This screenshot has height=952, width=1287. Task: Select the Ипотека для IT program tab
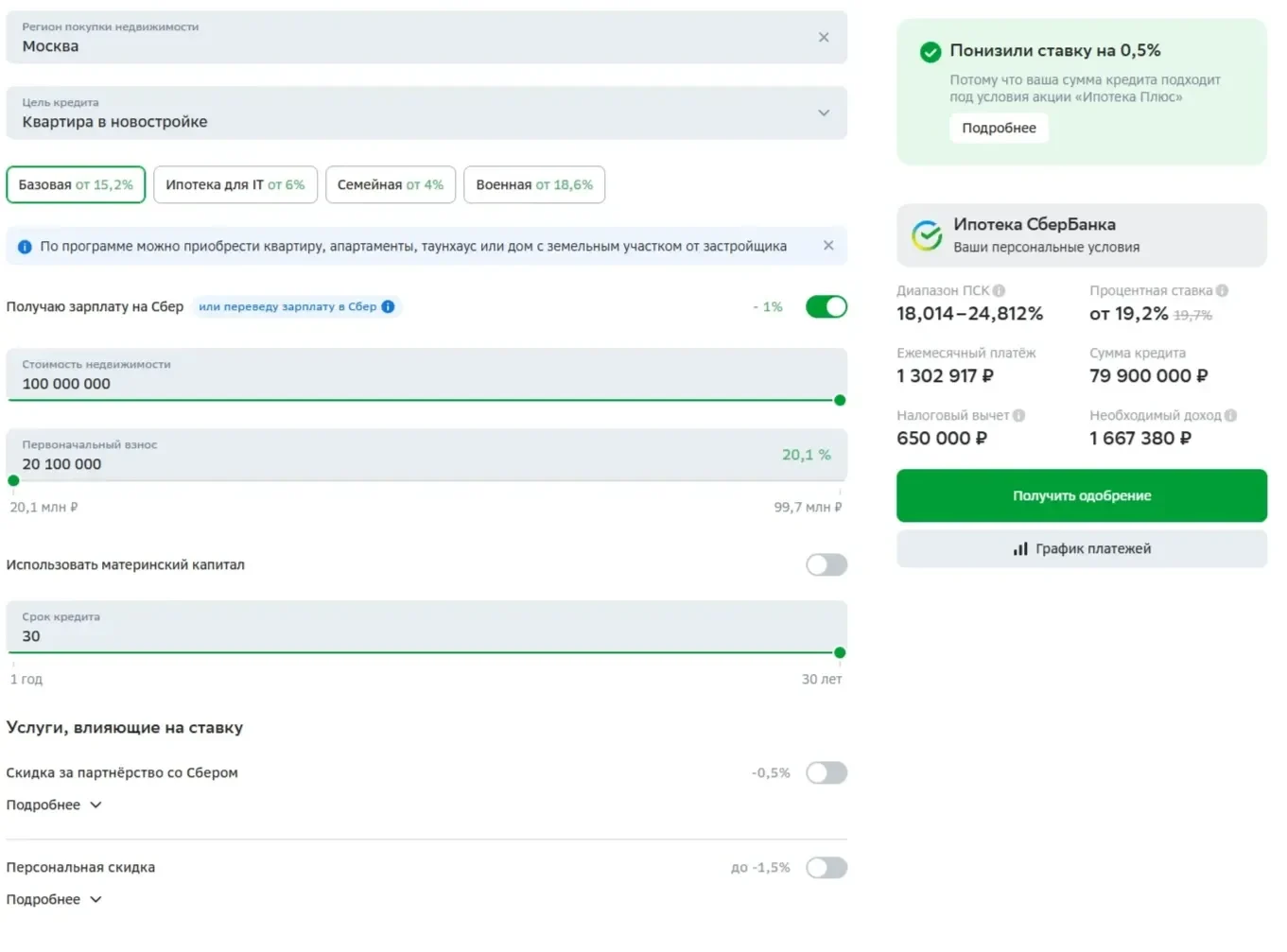tap(235, 185)
